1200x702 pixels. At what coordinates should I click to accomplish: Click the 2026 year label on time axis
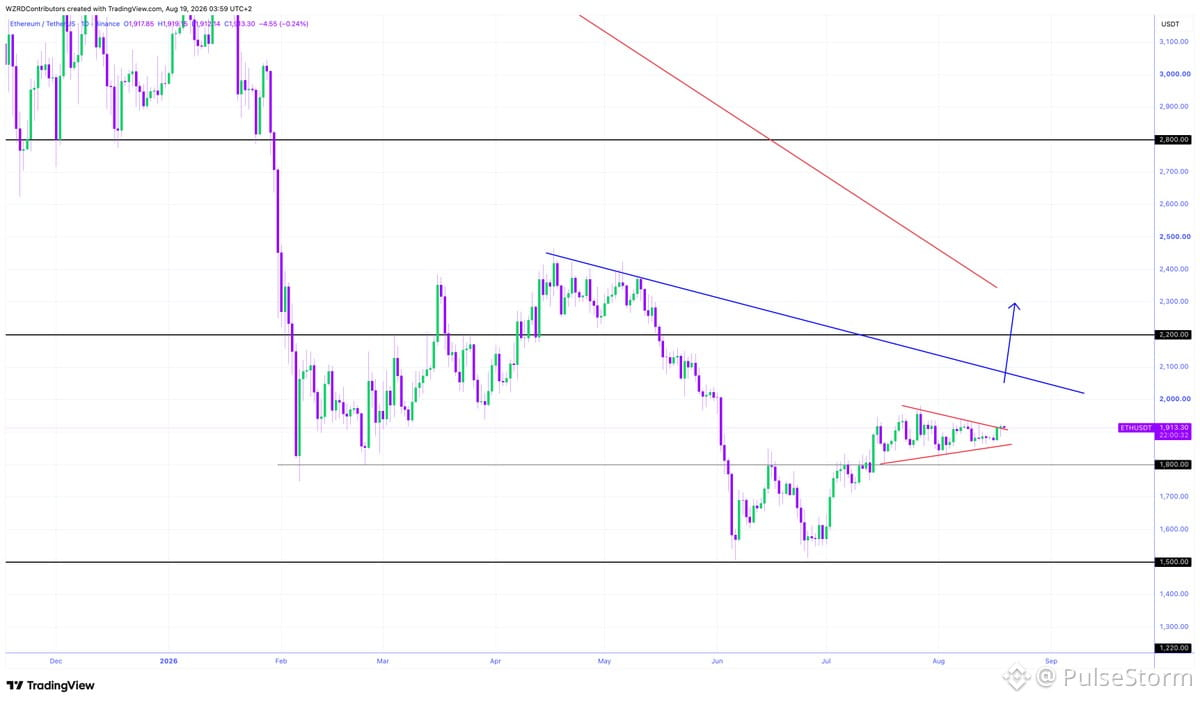coord(169,661)
